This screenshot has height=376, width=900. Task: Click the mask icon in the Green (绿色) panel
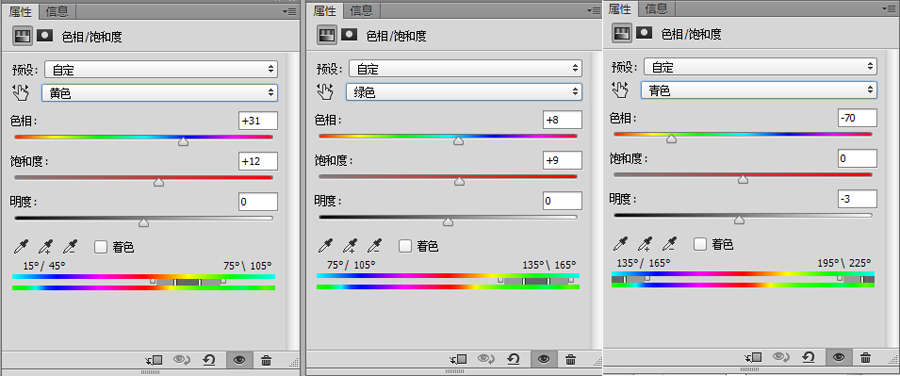pos(350,35)
